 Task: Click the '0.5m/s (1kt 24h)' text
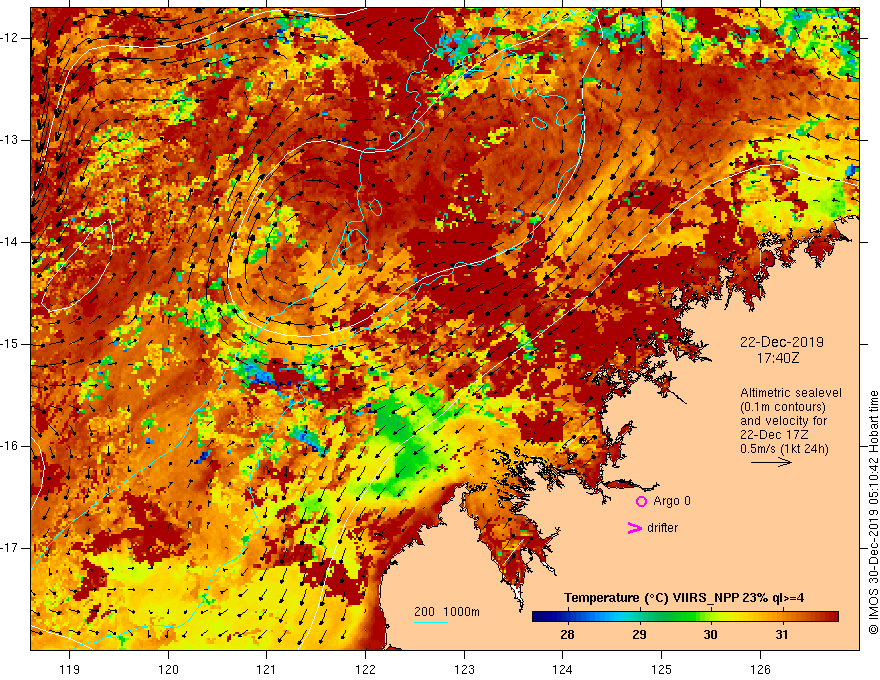pyautogui.click(x=784, y=449)
